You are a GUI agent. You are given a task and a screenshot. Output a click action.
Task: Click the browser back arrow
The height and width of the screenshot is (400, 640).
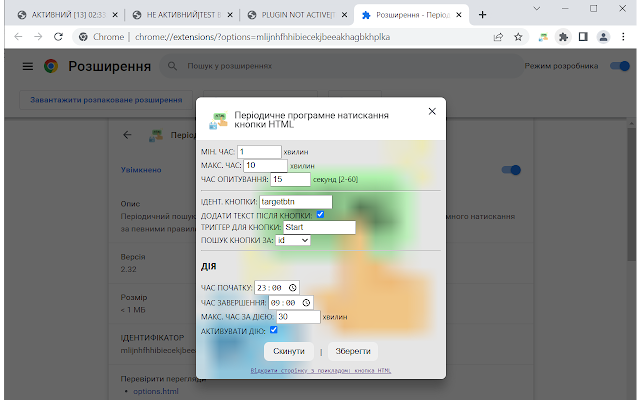point(18,37)
